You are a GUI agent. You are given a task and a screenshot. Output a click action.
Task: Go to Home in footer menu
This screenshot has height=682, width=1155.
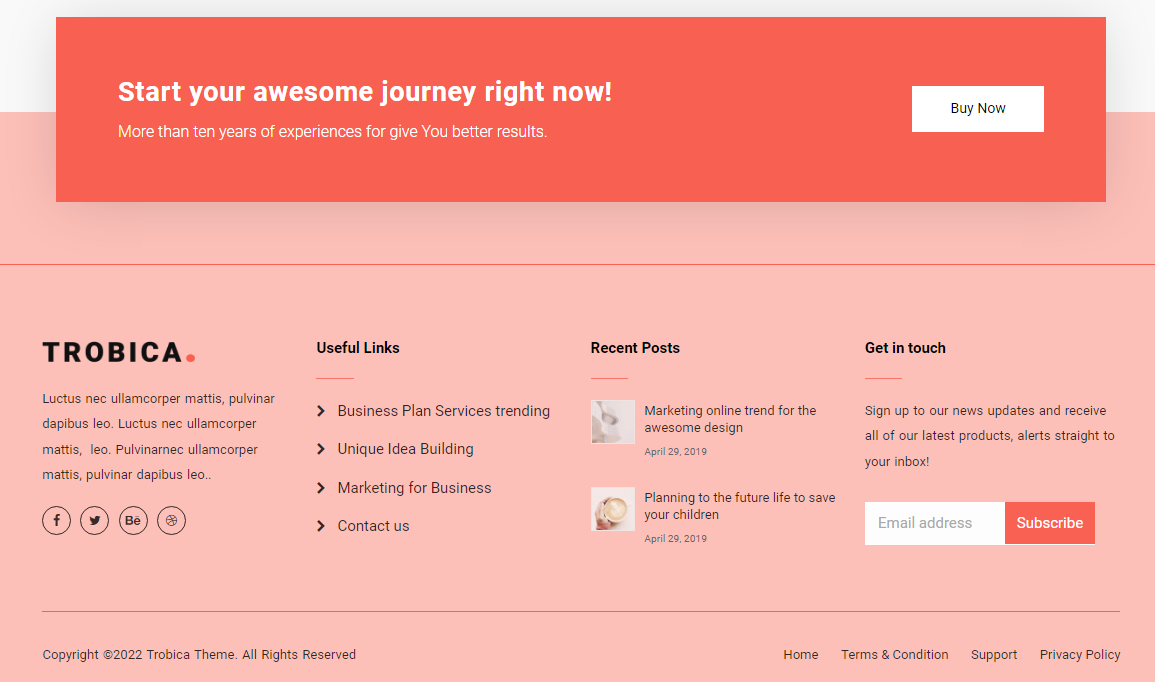[x=800, y=655]
